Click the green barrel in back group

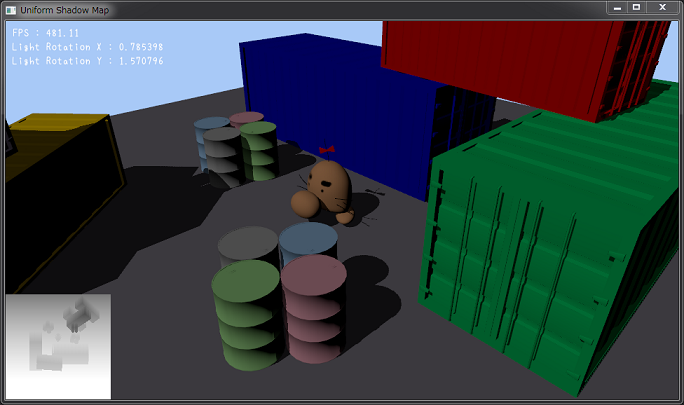tap(258, 150)
